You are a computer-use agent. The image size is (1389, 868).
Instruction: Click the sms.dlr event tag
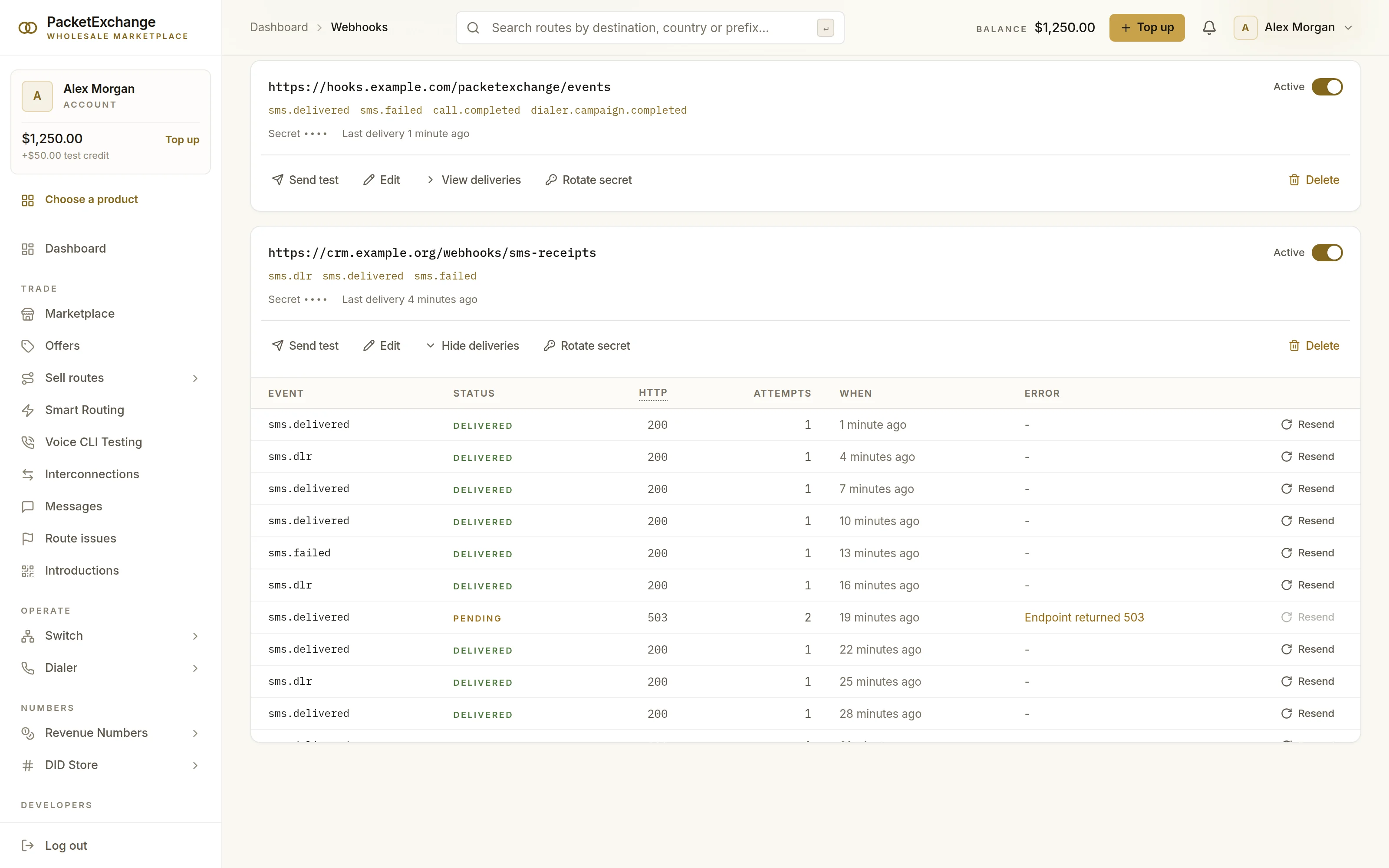tap(290, 276)
